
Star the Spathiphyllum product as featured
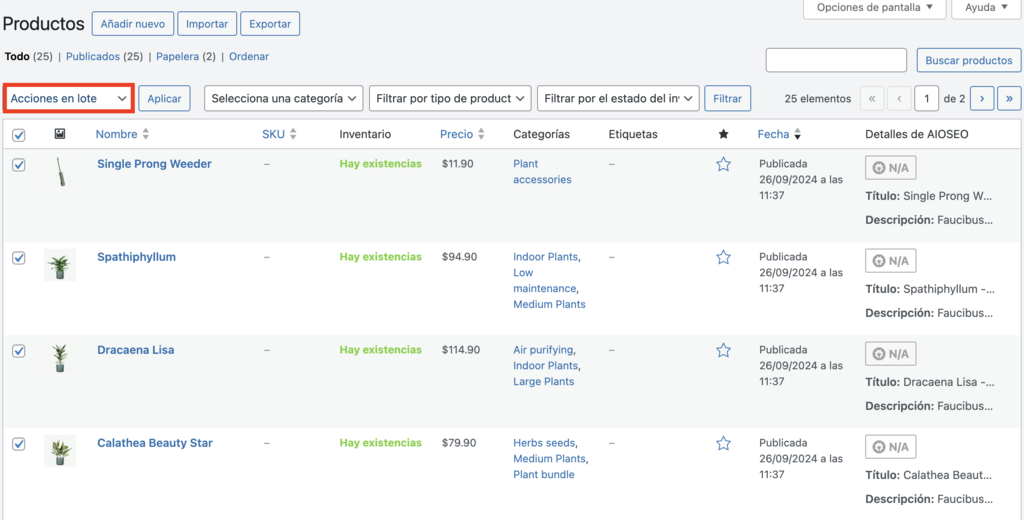(x=723, y=257)
